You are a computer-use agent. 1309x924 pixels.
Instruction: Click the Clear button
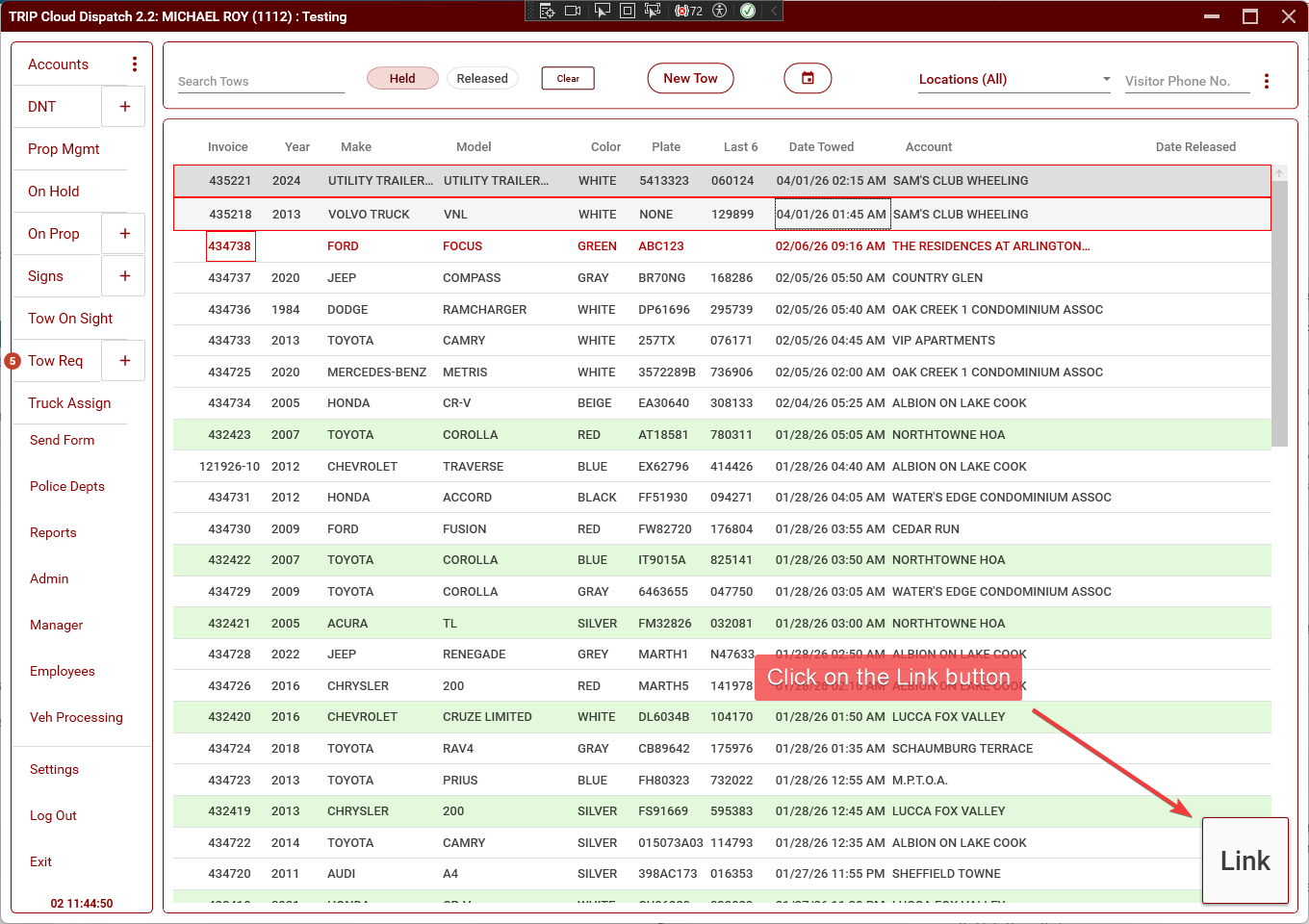coord(568,79)
